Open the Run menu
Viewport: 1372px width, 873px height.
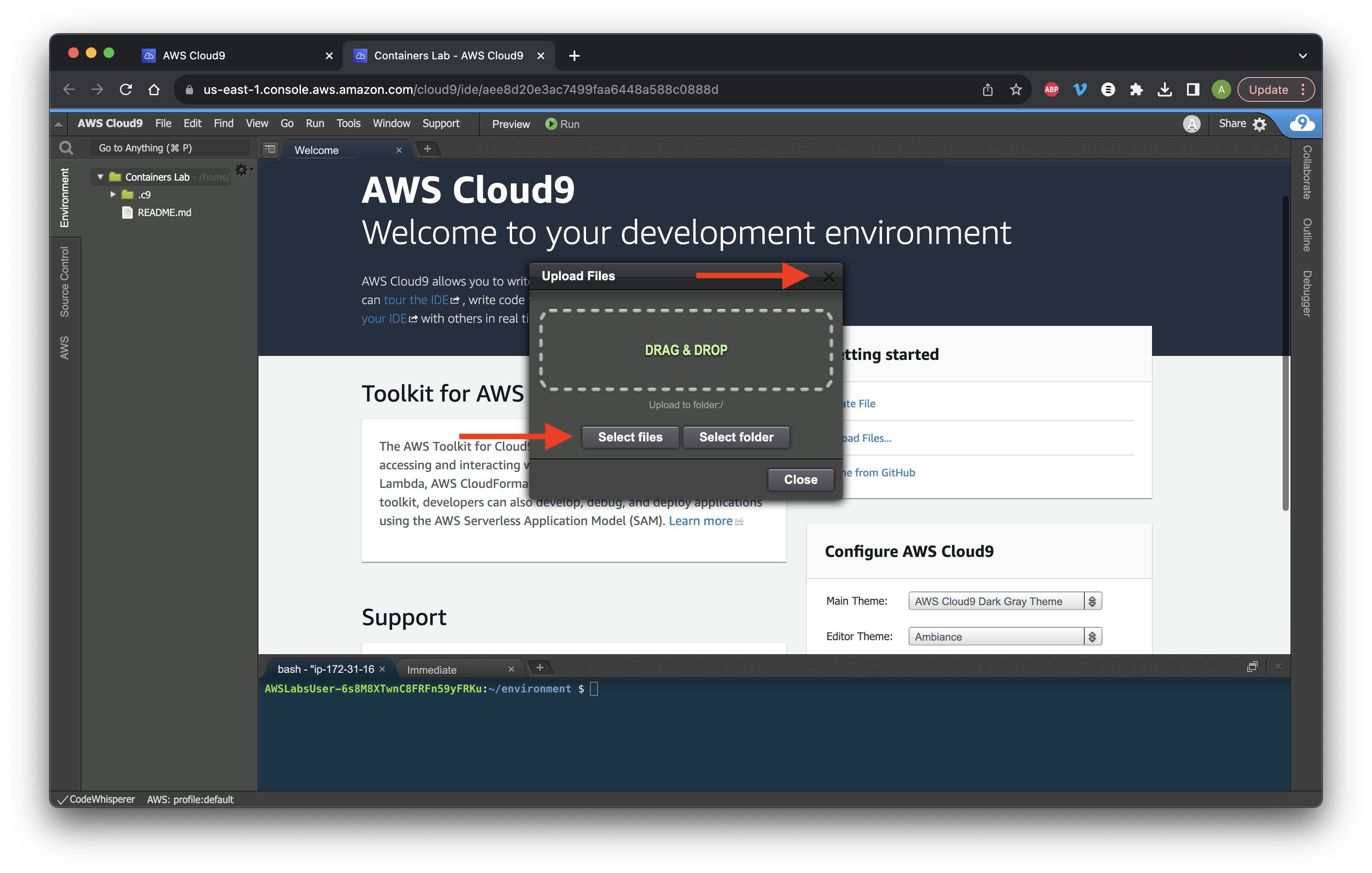tap(315, 124)
